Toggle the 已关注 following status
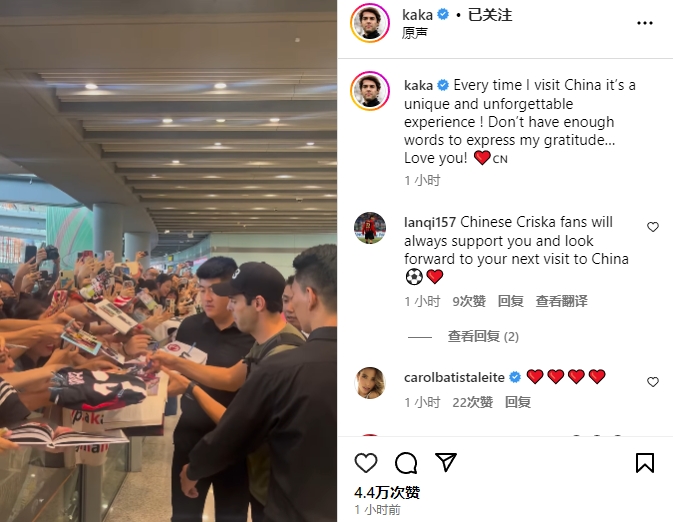Screen dimensions: 673x522 pyautogui.click(x=490, y=15)
